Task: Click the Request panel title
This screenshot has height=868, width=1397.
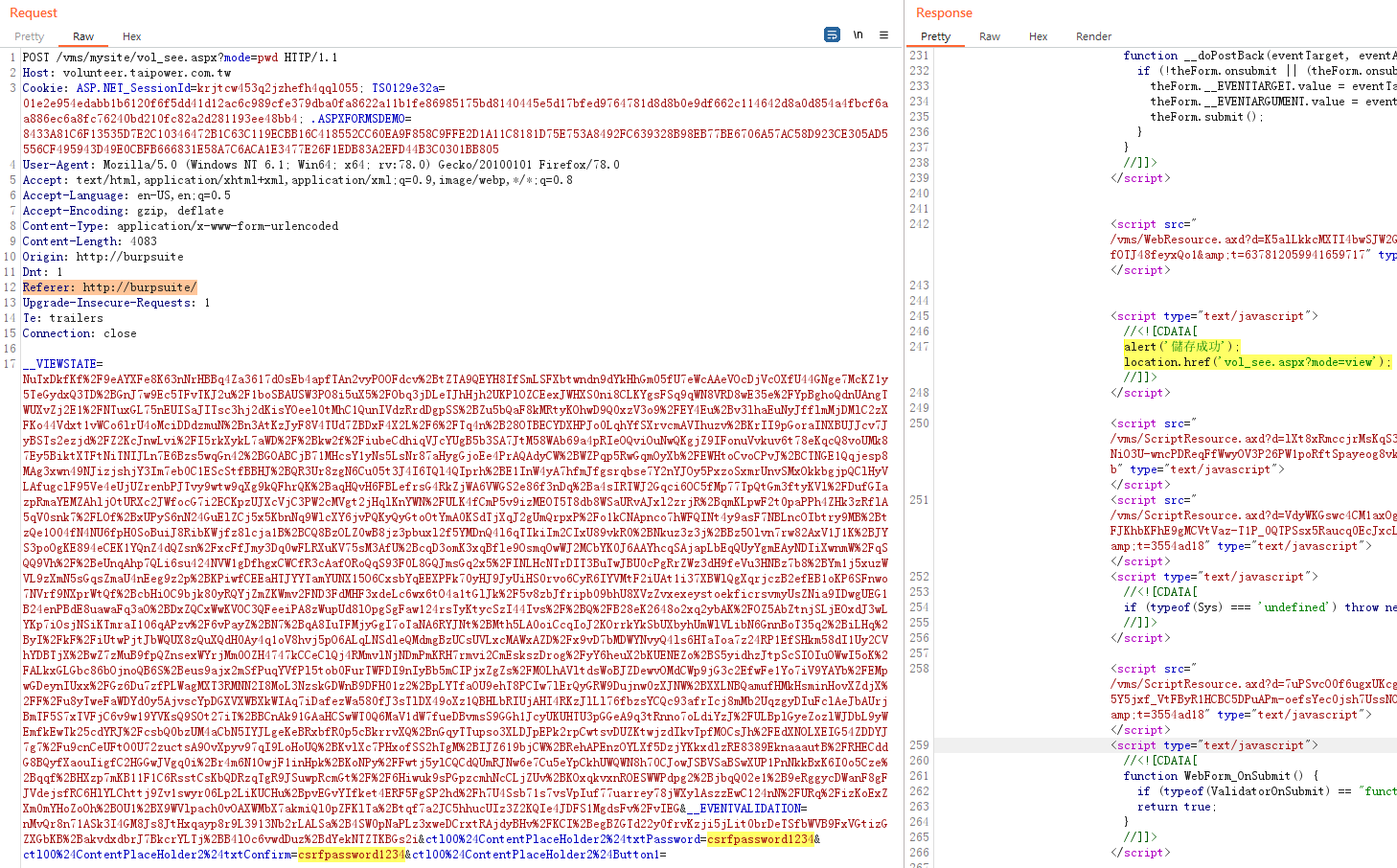Action: (x=34, y=12)
